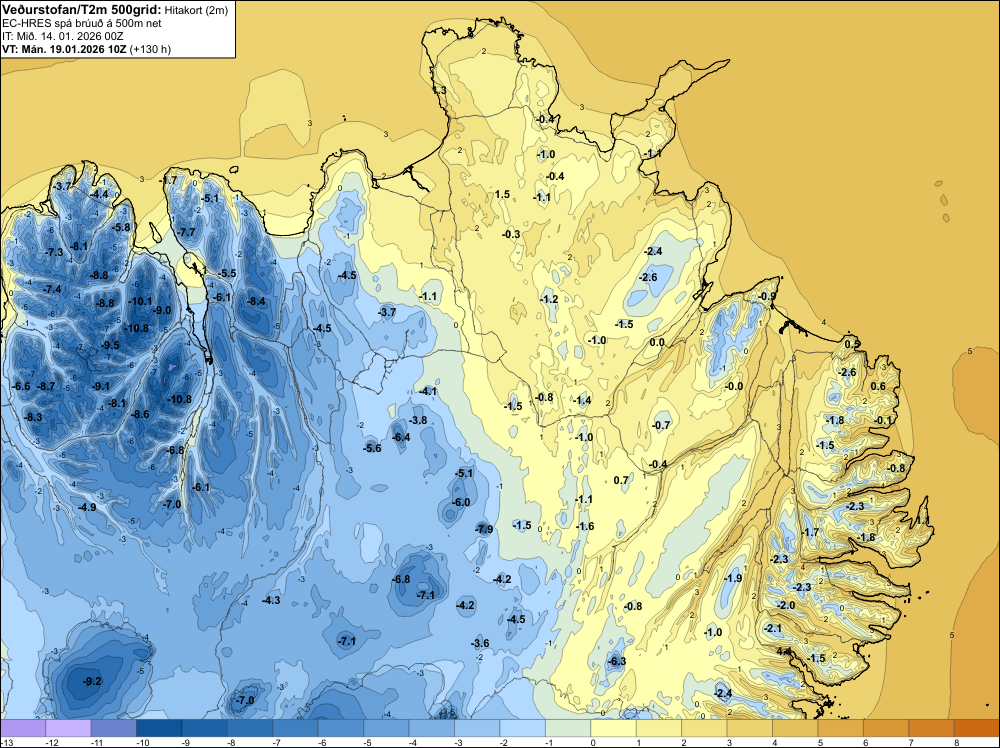The width and height of the screenshot is (1000, 748).
Task: Select the '-7.7' temperature label
Action: pos(186,231)
